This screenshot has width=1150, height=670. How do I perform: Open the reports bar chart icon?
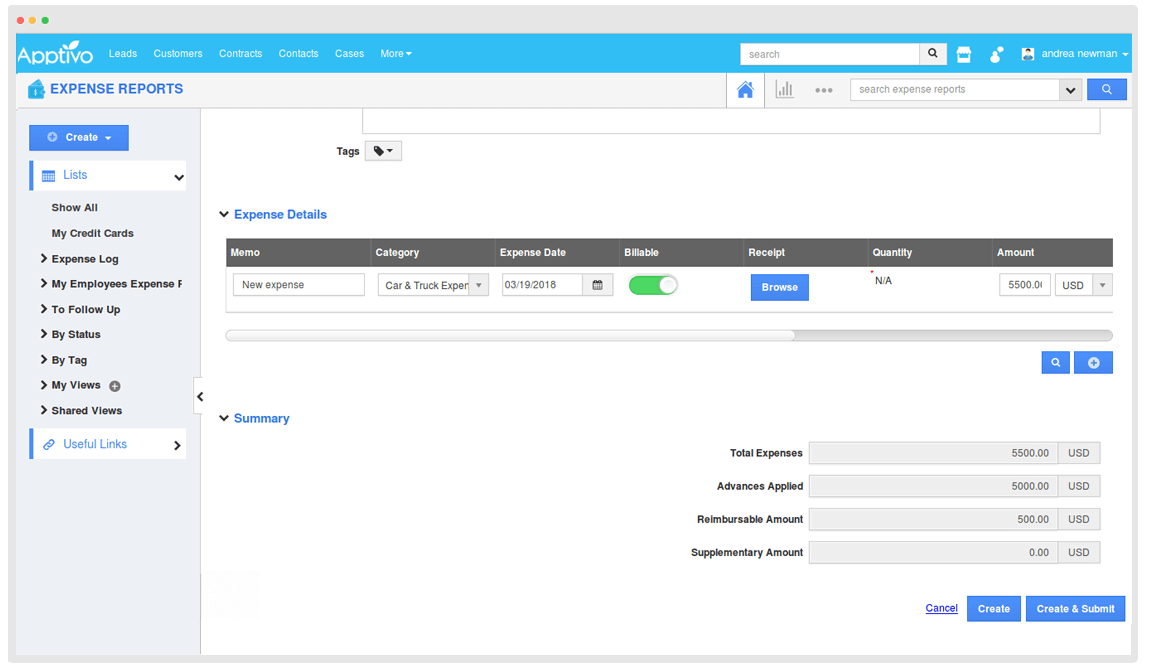pyautogui.click(x=784, y=90)
